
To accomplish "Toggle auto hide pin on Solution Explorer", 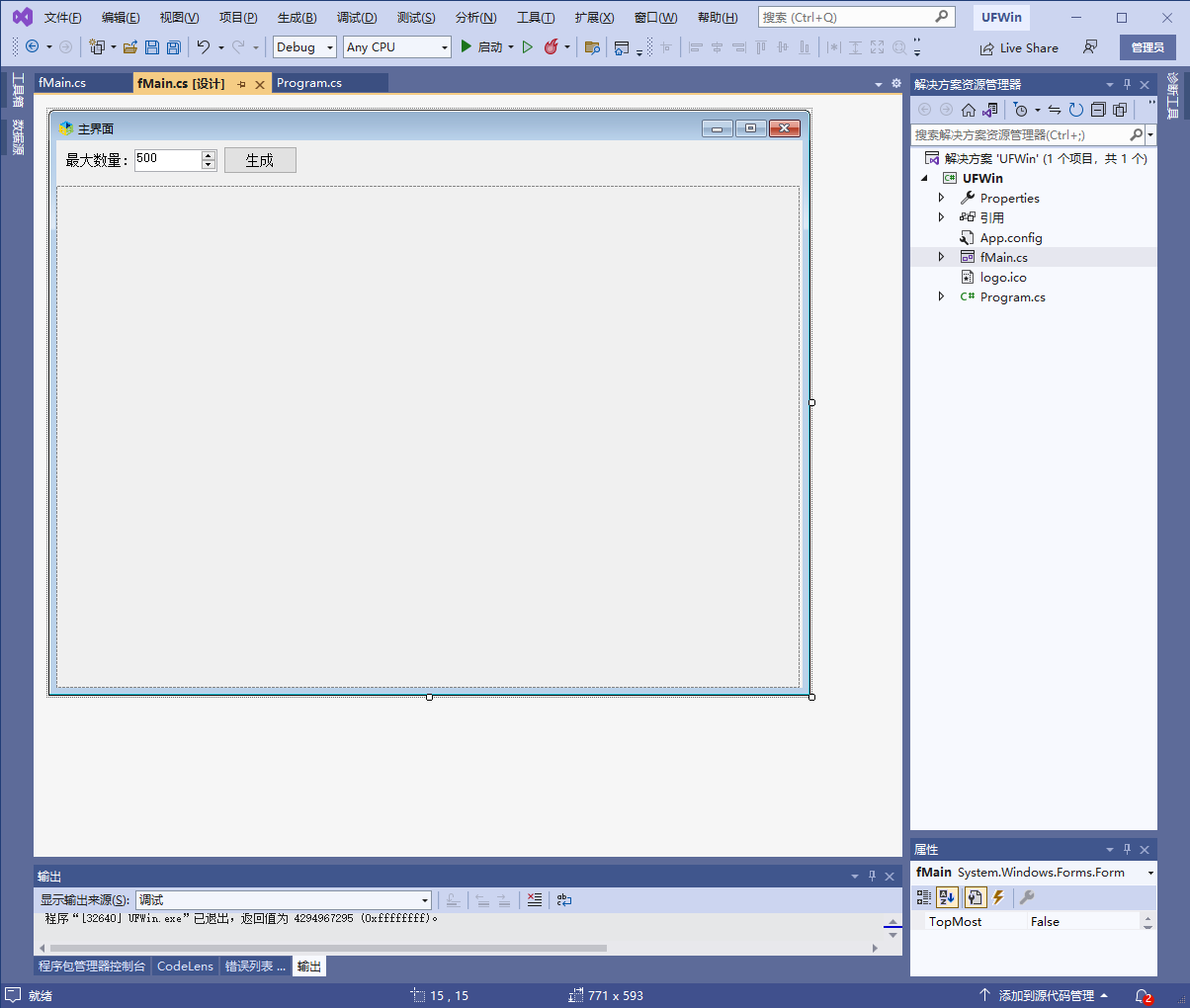I will pyautogui.click(x=1127, y=85).
